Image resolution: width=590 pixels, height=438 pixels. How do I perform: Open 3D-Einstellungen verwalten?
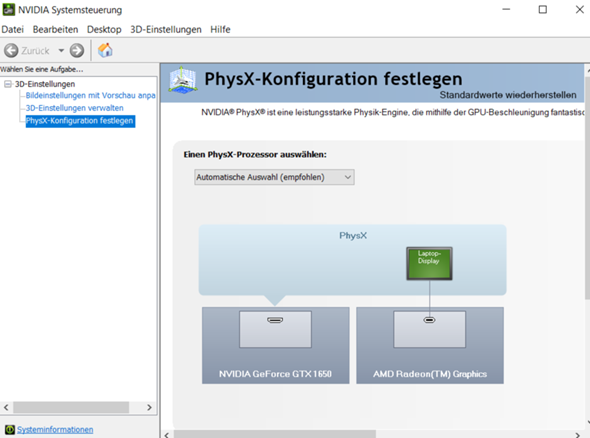(75, 108)
